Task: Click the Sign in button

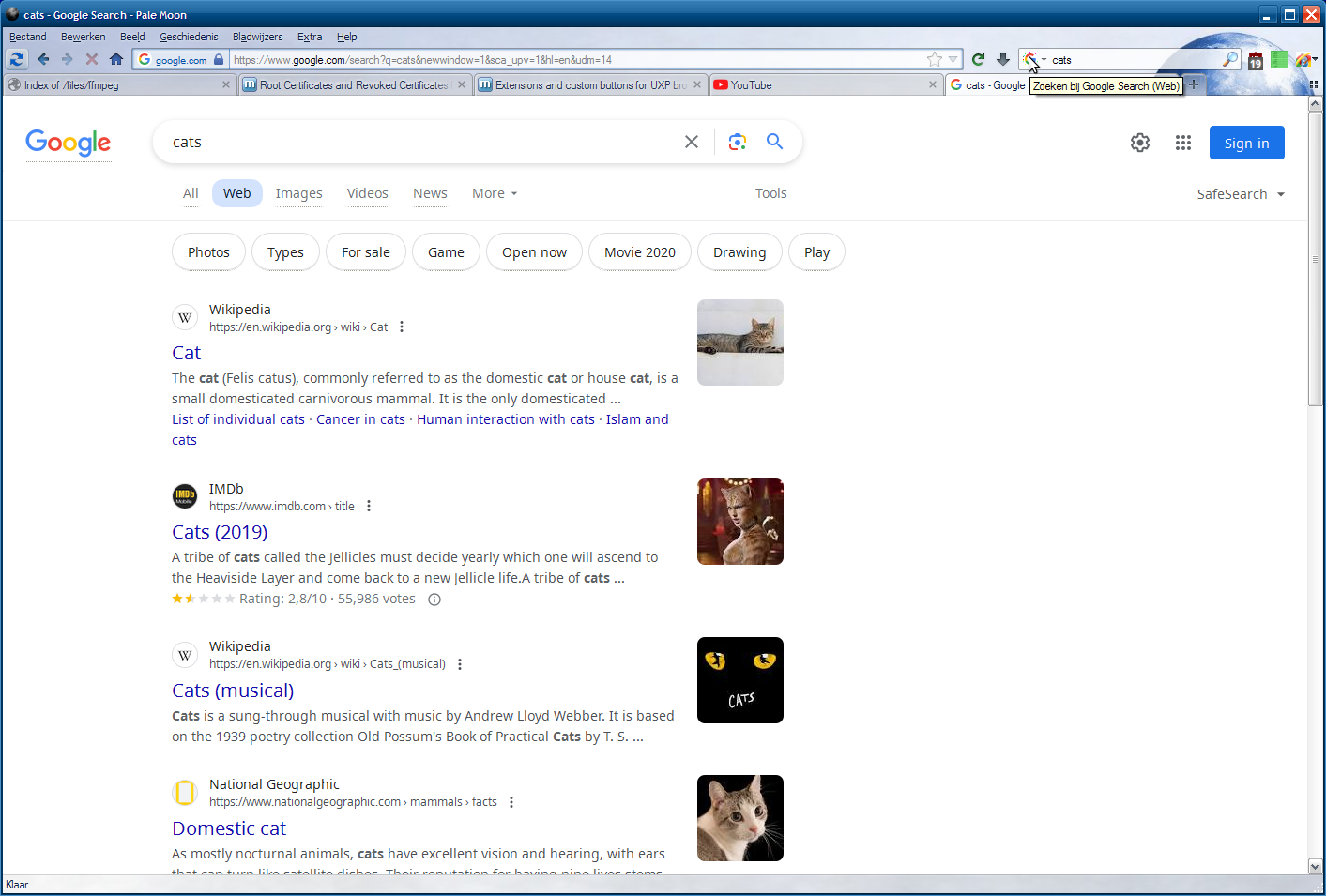Action: click(x=1246, y=143)
